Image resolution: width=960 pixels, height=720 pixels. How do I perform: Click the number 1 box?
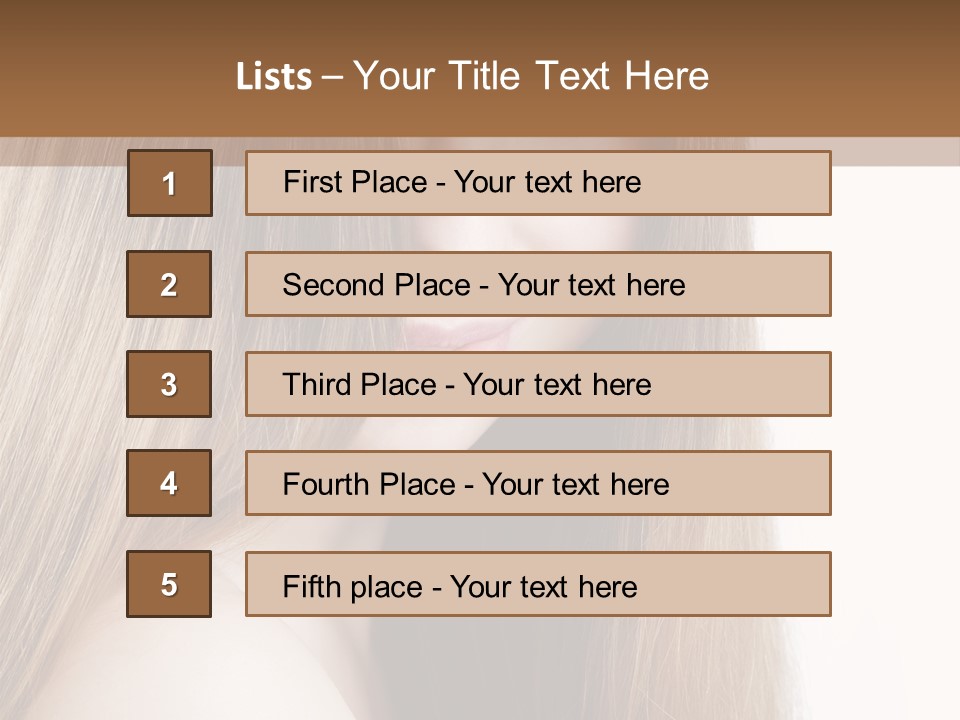tap(170, 183)
